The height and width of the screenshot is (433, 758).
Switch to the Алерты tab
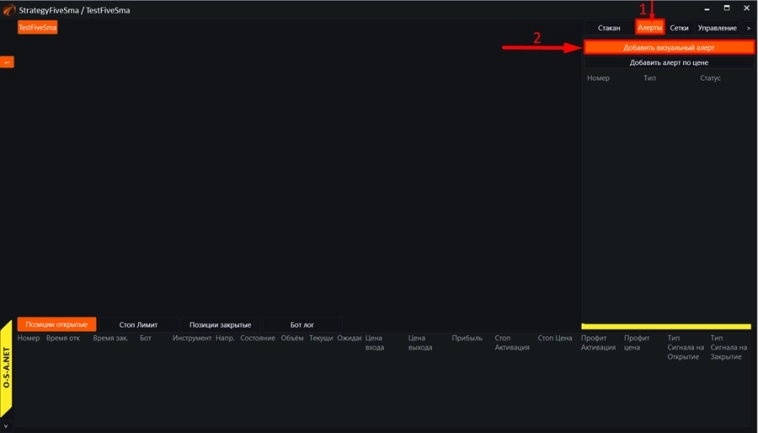point(650,28)
